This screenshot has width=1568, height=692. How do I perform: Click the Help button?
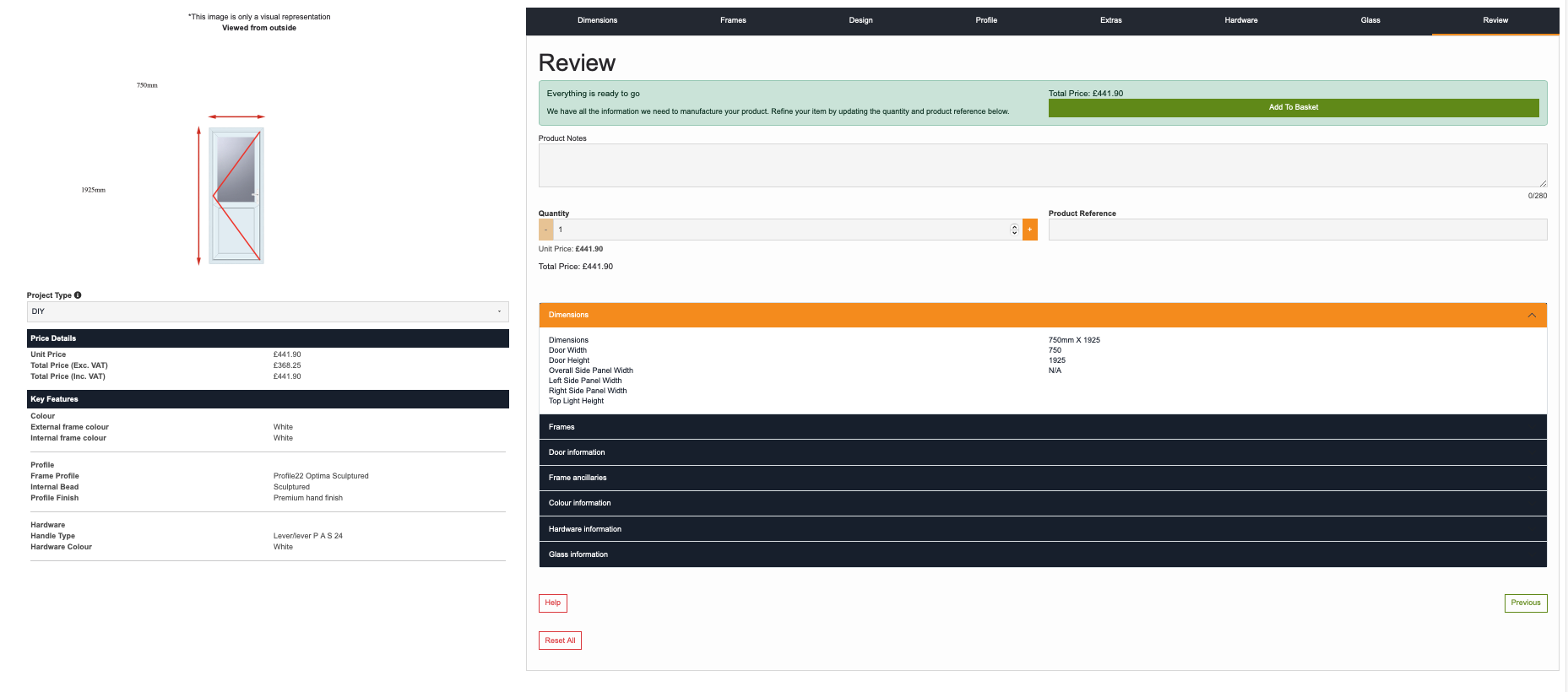[552, 603]
